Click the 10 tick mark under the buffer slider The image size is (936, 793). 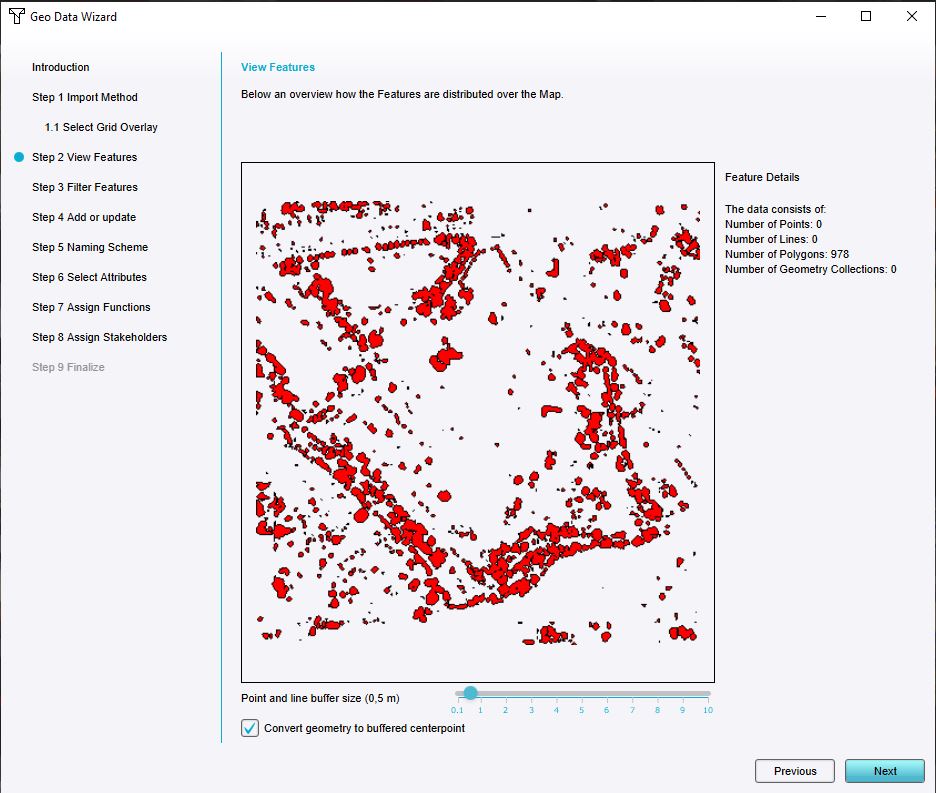tap(708, 710)
